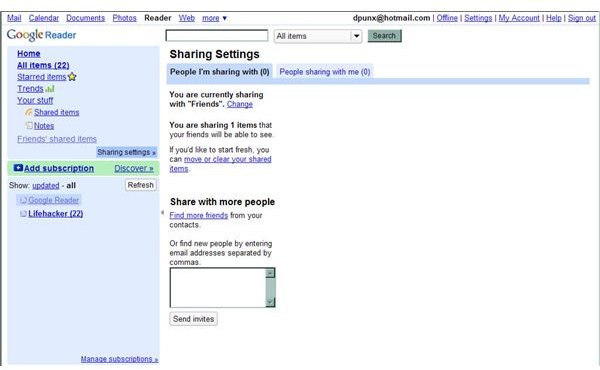Open Shared items link

click(x=57, y=112)
